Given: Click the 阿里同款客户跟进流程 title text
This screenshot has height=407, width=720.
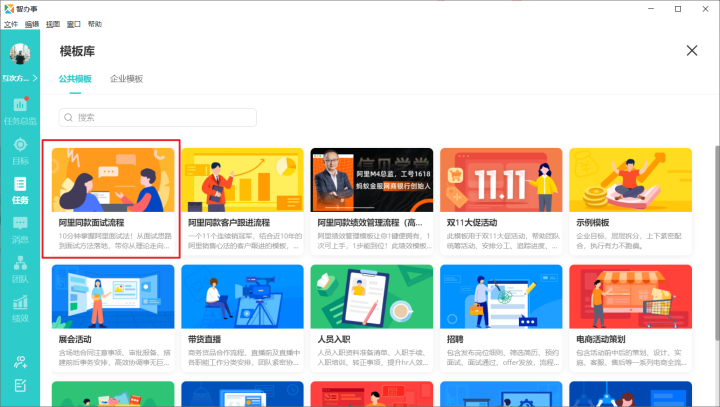Looking at the screenshot, I should pyautogui.click(x=229, y=223).
